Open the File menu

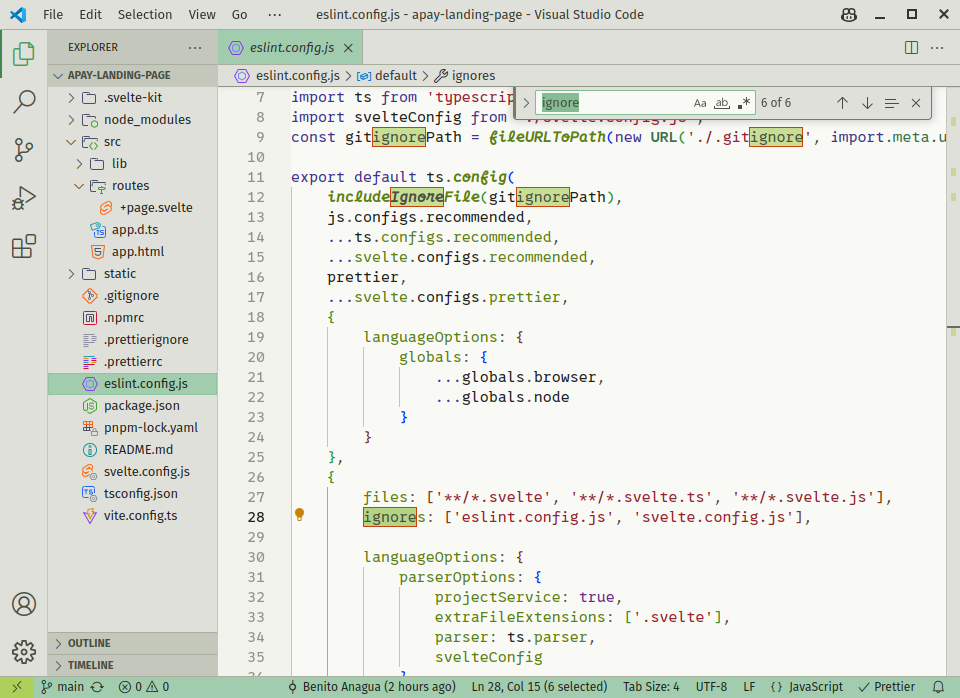tap(53, 15)
